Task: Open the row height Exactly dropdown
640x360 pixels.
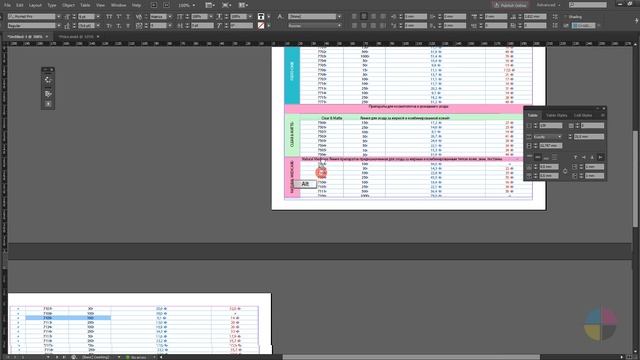Action: coord(548,137)
